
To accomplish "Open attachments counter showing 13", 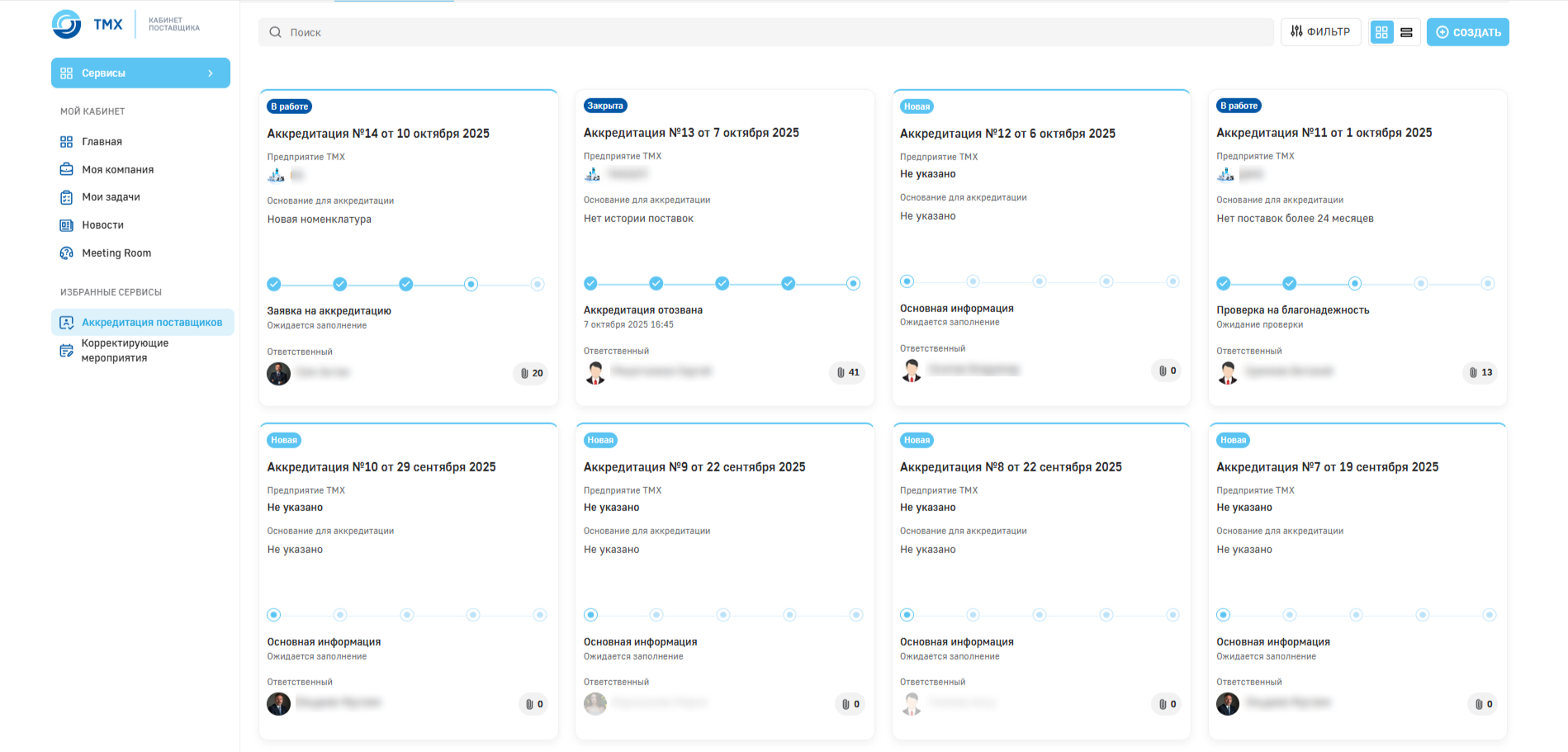I will point(1480,372).
